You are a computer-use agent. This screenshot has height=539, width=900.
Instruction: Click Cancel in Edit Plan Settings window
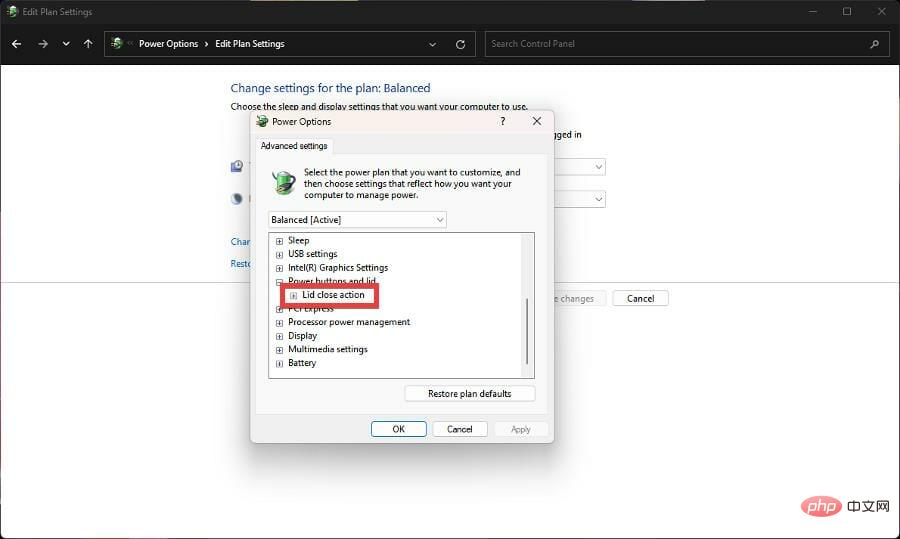tap(640, 298)
